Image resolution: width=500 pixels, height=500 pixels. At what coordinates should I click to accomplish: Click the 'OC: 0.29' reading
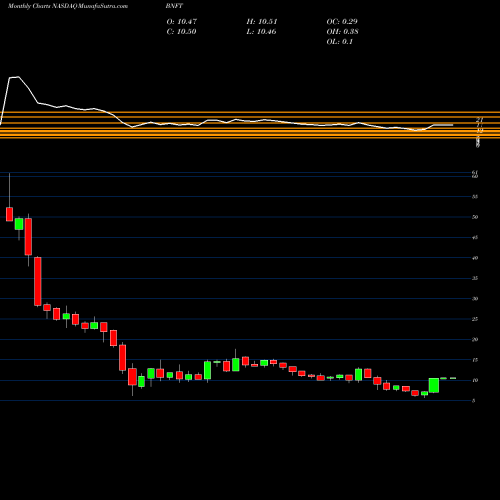coord(342,22)
